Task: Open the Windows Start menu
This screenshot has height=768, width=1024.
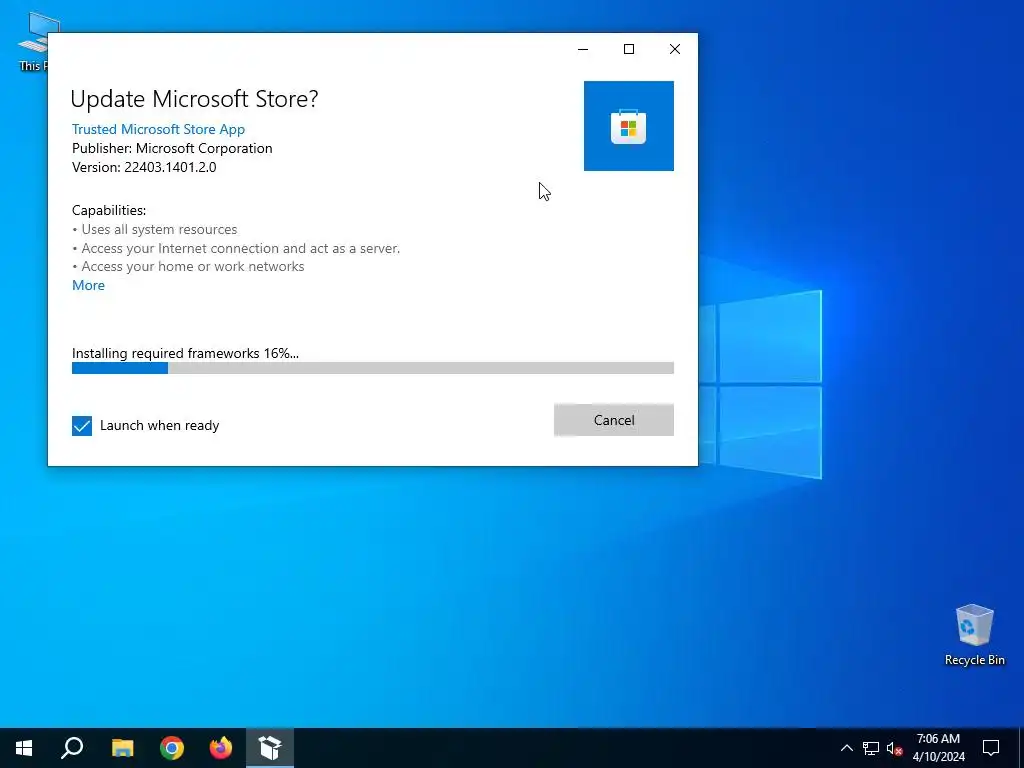Action: point(24,748)
